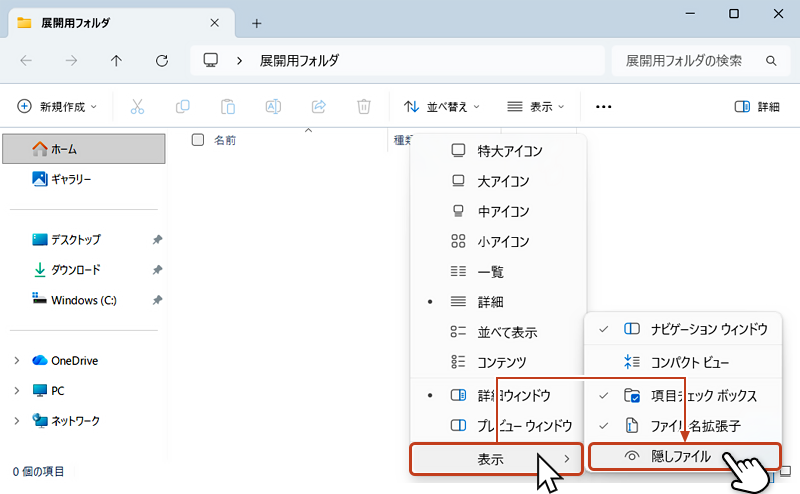Click the Paste clipboard icon
The height and width of the screenshot is (494, 800).
point(228,107)
